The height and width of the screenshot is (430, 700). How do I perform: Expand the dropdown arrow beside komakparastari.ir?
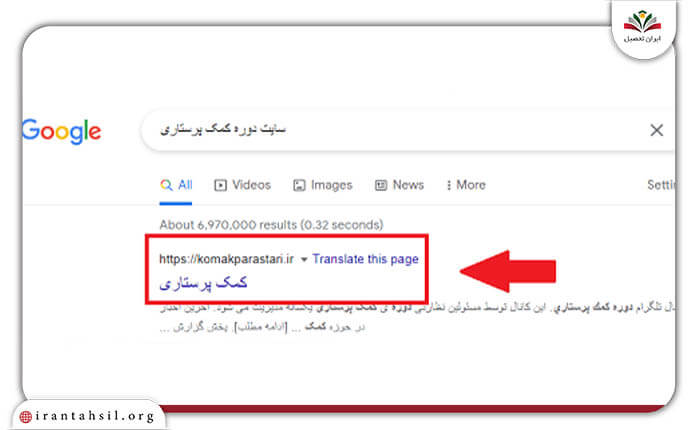(x=304, y=259)
